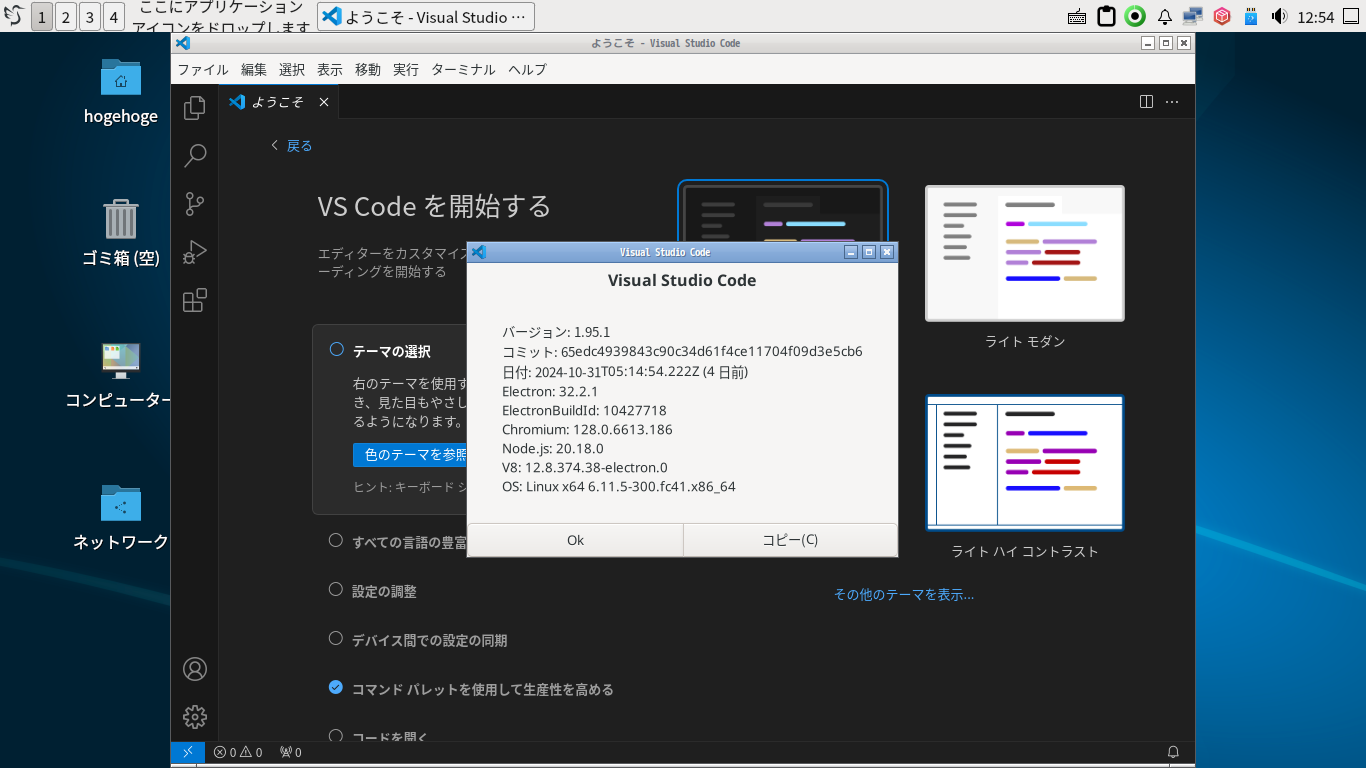Click the clipboard icon in system tray
Image resolution: width=1366 pixels, height=768 pixels.
pos(1106,16)
